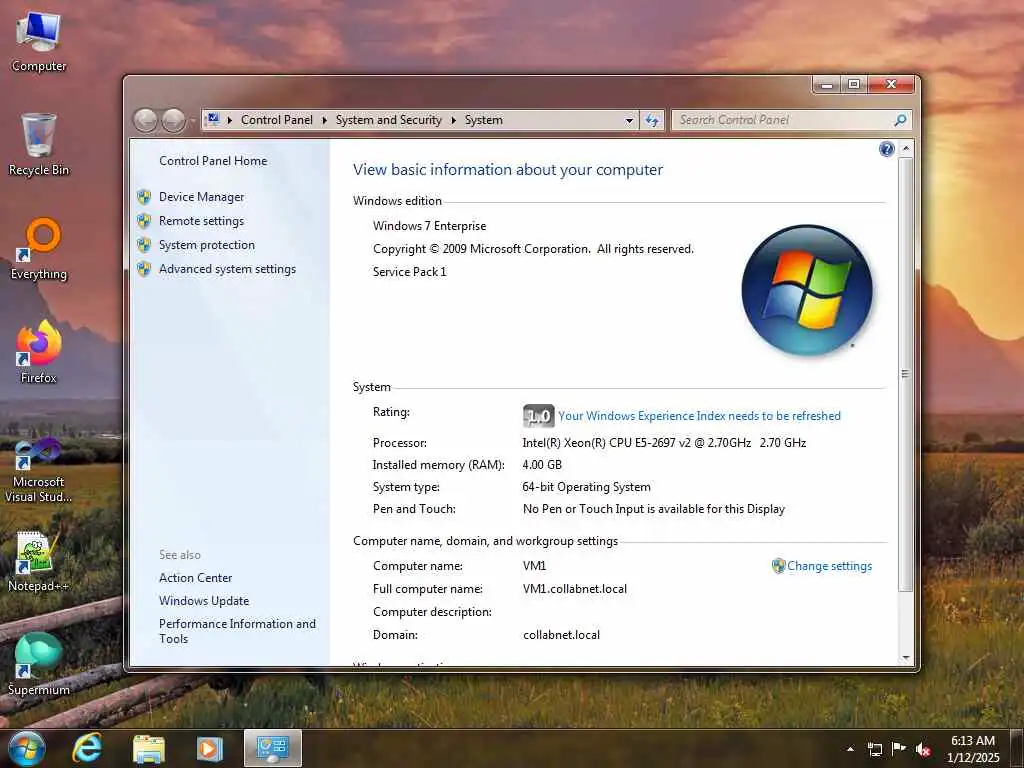This screenshot has height=768, width=1024.
Task: Click the Windows logo image in System window
Action: 807,291
